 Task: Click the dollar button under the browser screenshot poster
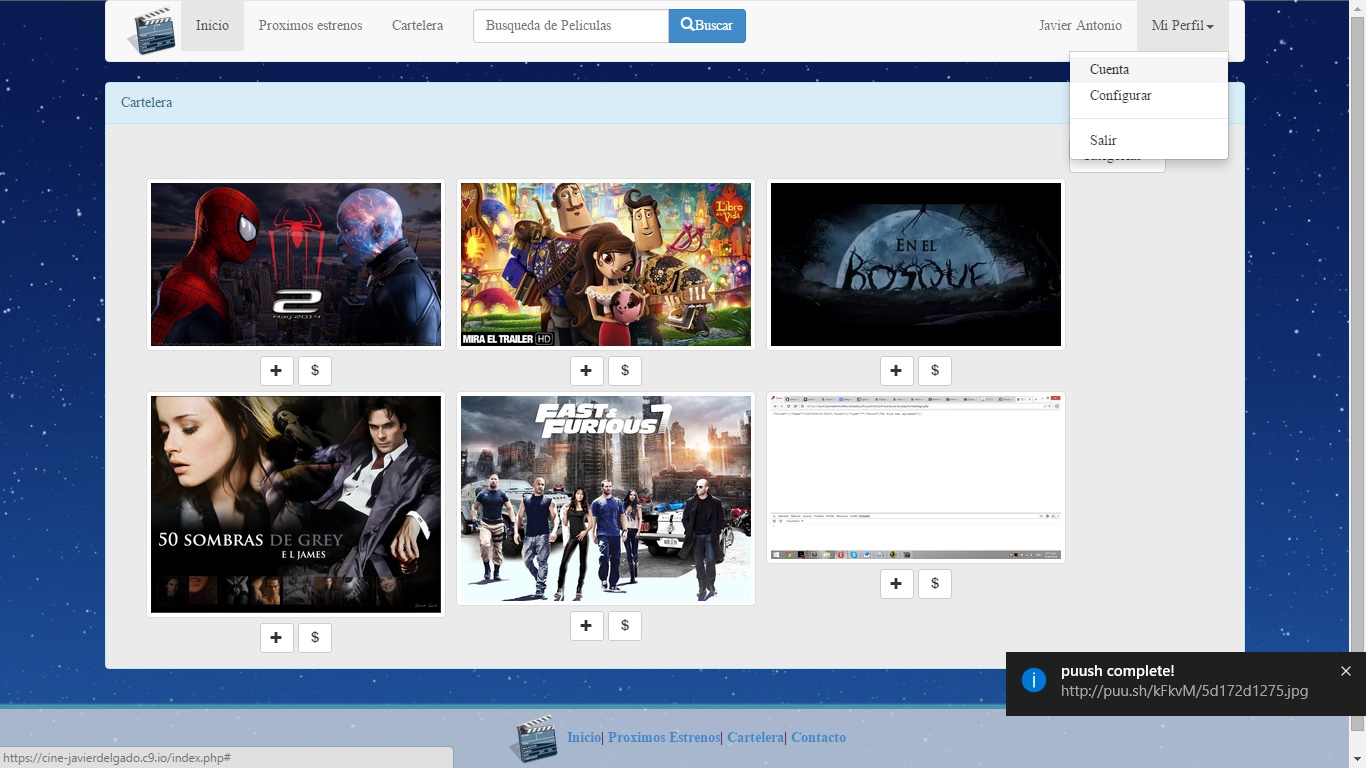point(935,584)
